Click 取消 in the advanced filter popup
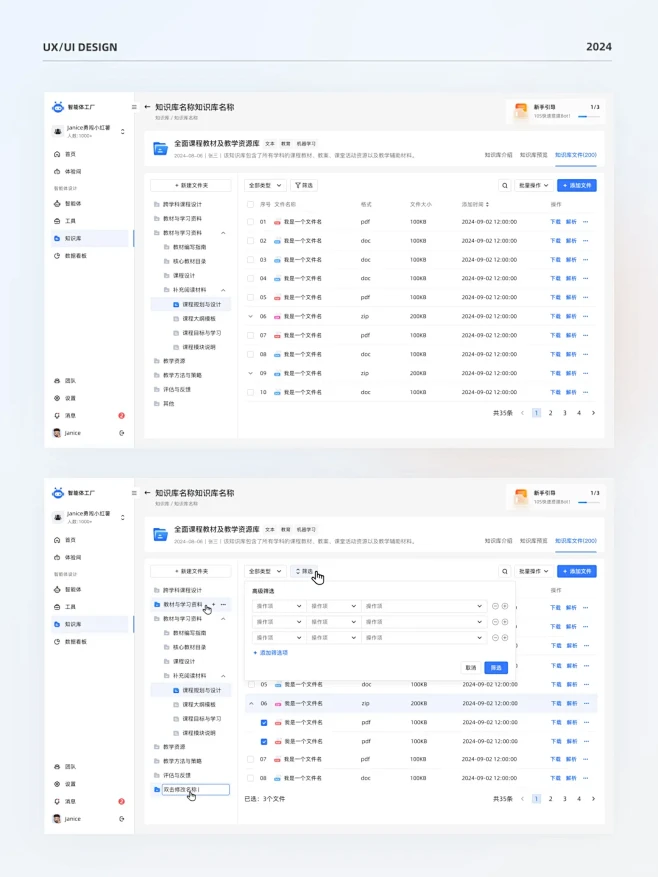 coord(470,667)
